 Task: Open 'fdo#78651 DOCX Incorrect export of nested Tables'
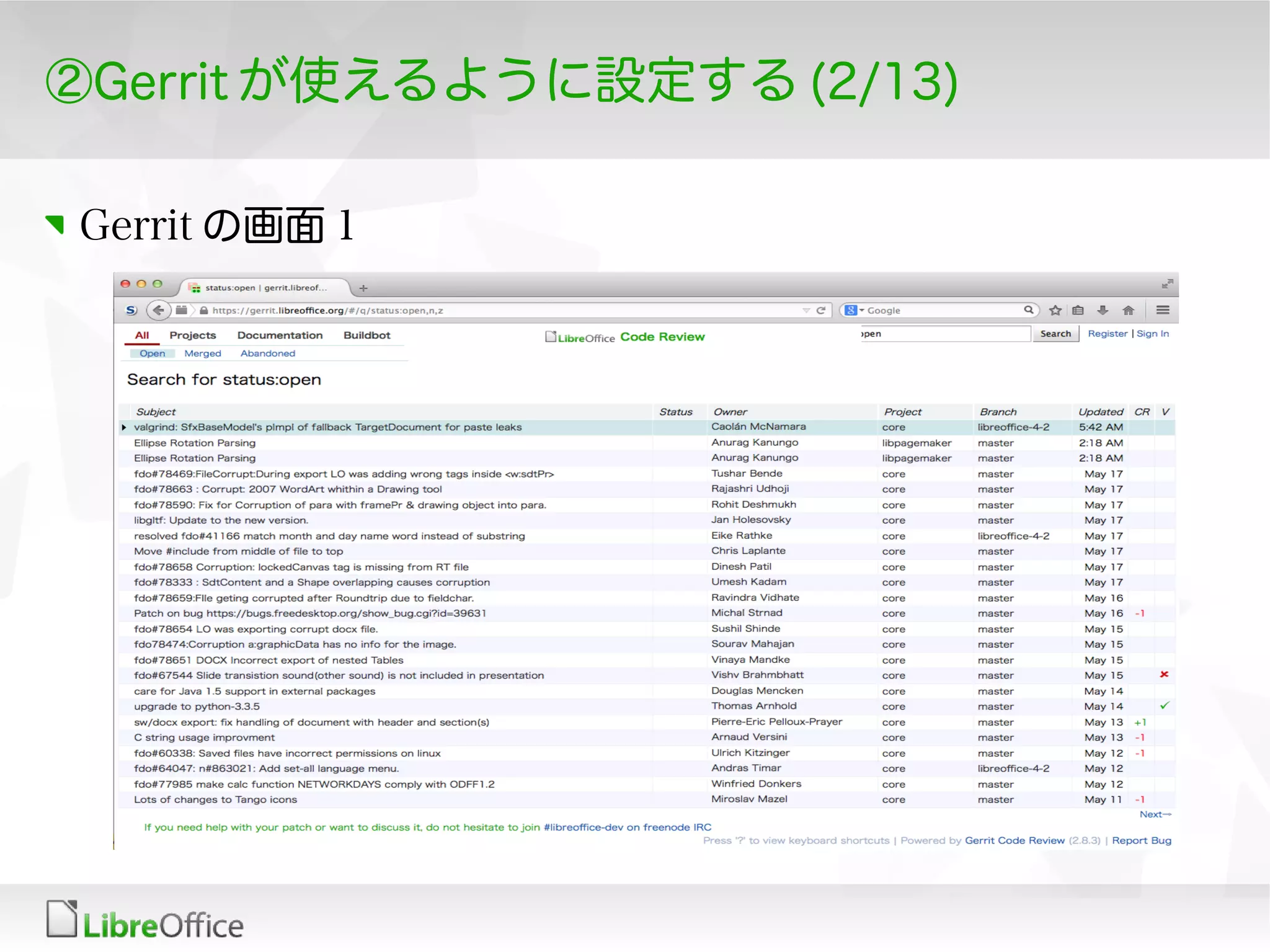coord(269,660)
